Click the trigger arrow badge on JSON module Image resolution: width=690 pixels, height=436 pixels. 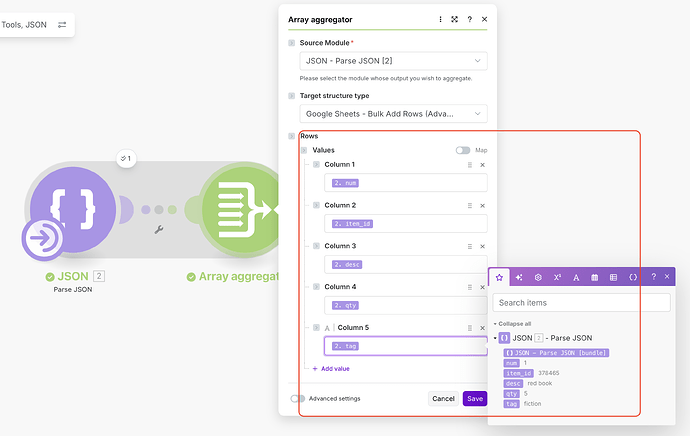pyautogui.click(x=43, y=238)
